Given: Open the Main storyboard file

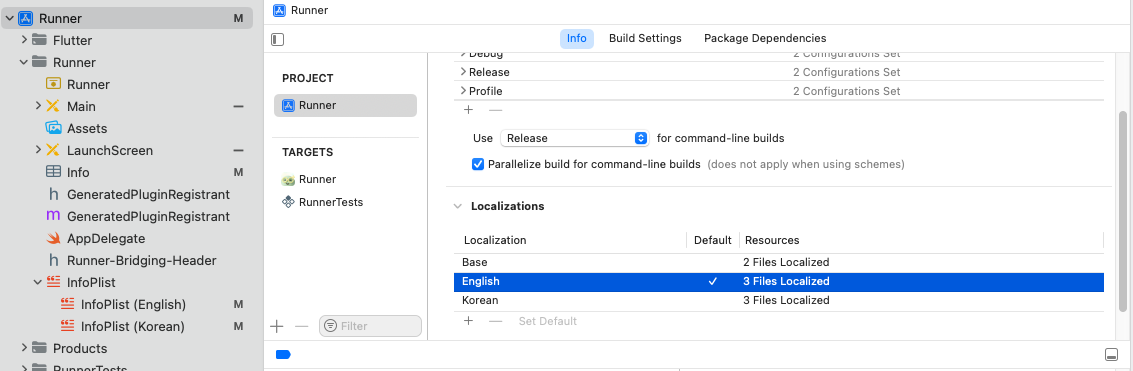Looking at the screenshot, I should [x=81, y=106].
